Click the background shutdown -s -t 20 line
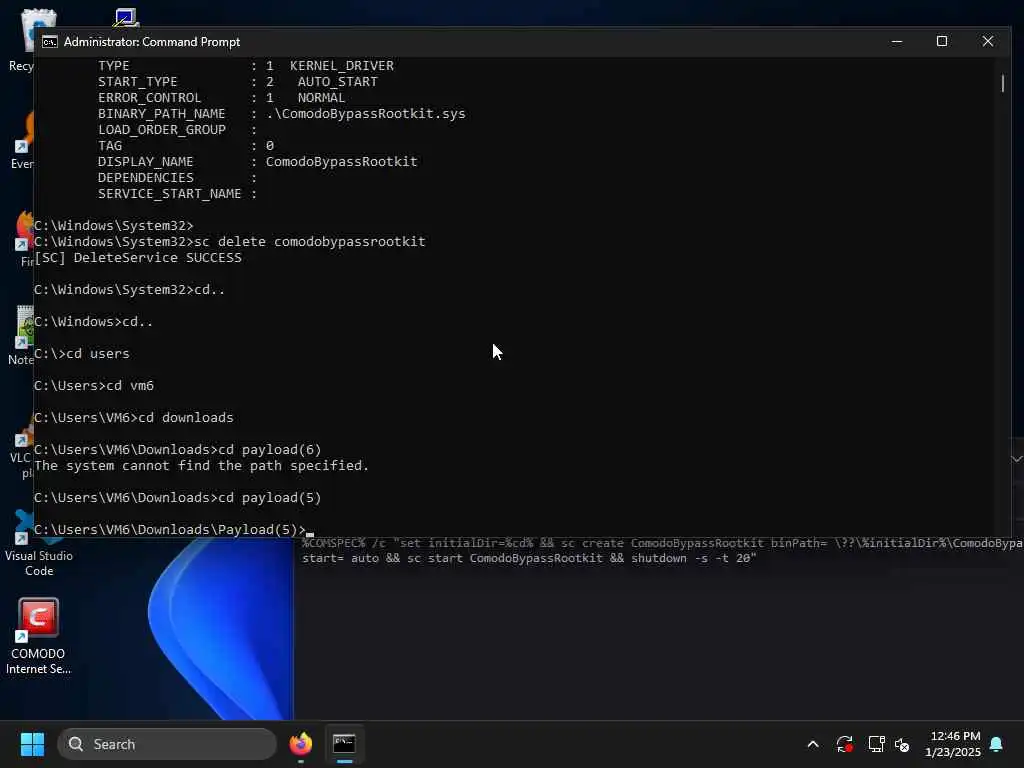 529,558
